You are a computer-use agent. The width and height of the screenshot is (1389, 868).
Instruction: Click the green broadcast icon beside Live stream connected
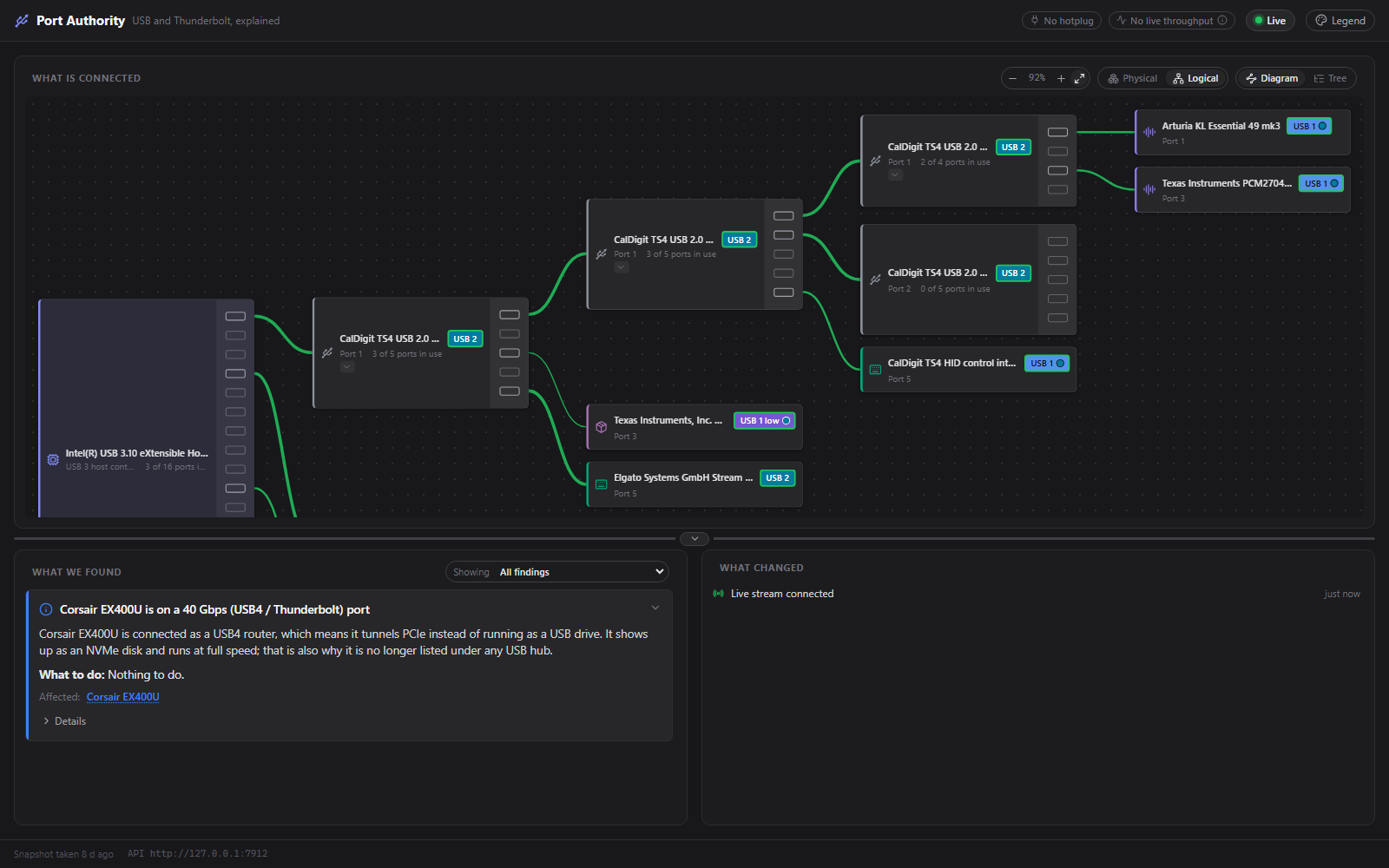[718, 594]
